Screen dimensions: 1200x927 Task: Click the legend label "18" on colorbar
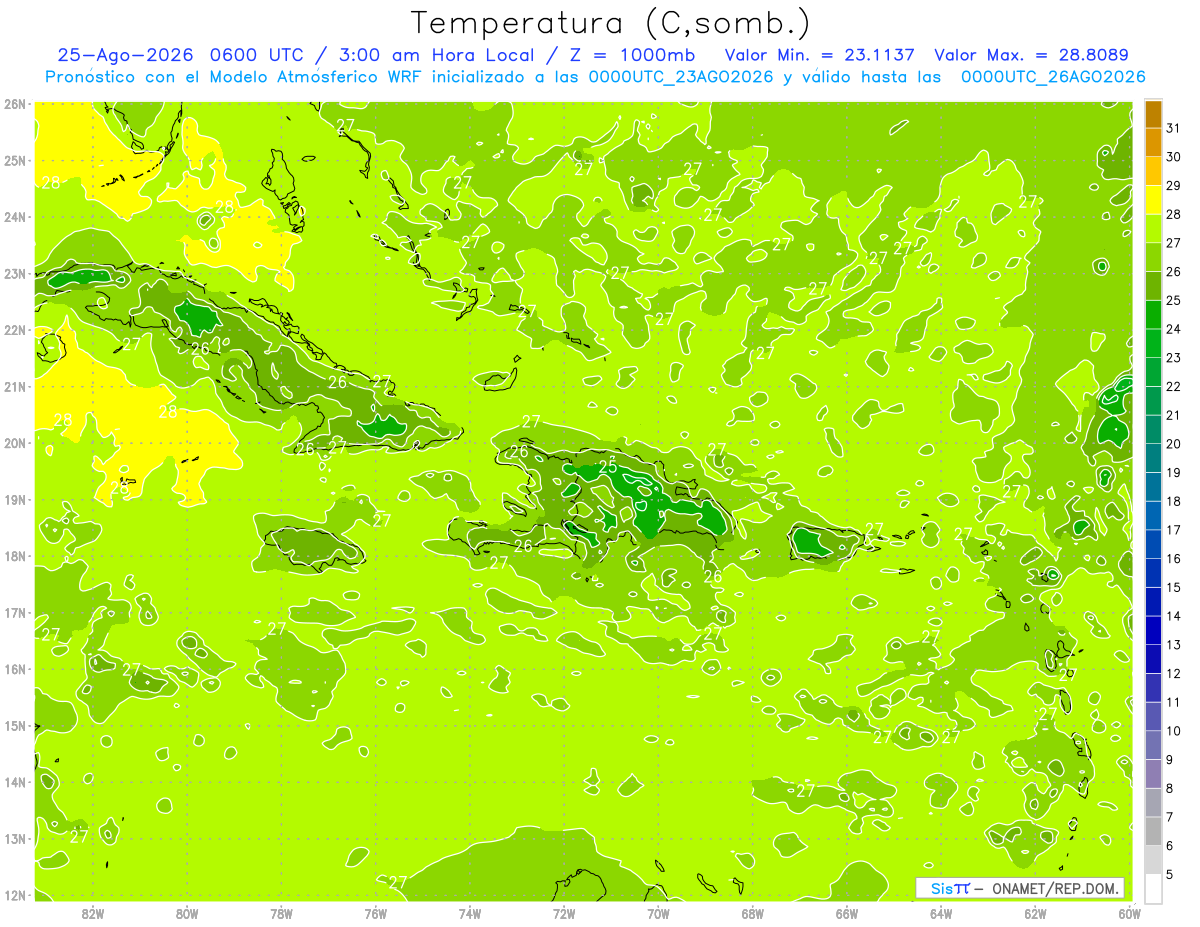1174,500
